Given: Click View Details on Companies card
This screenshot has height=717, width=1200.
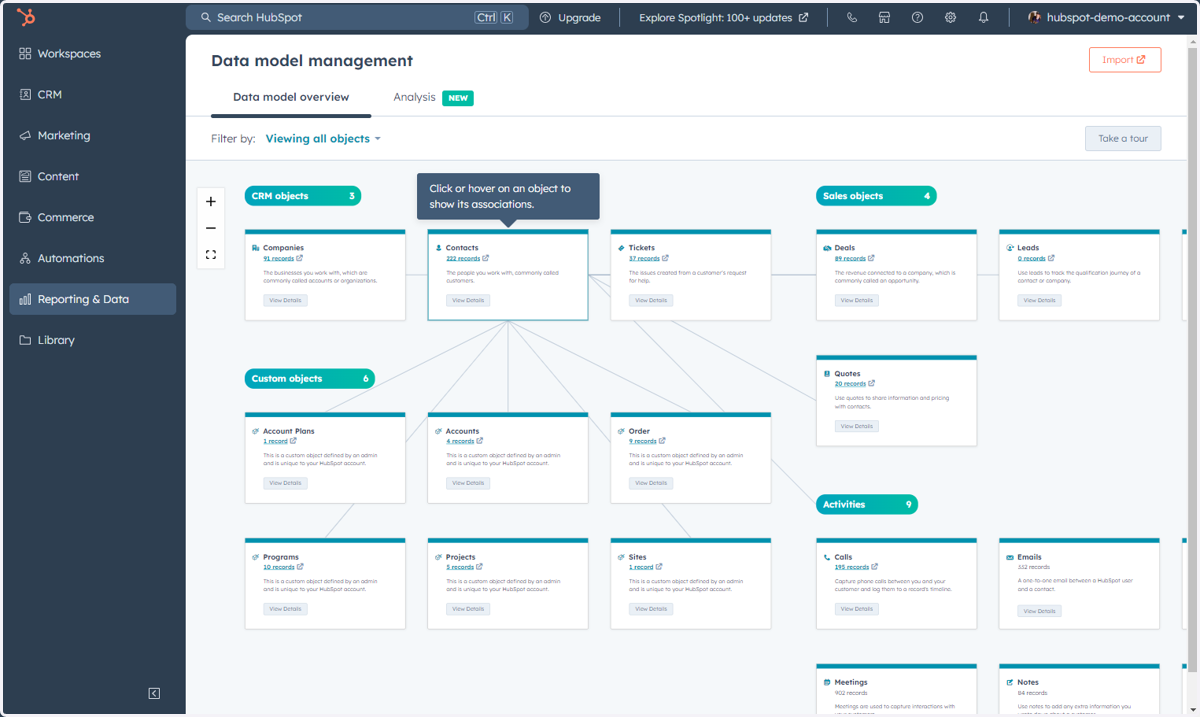Looking at the screenshot, I should 285,300.
